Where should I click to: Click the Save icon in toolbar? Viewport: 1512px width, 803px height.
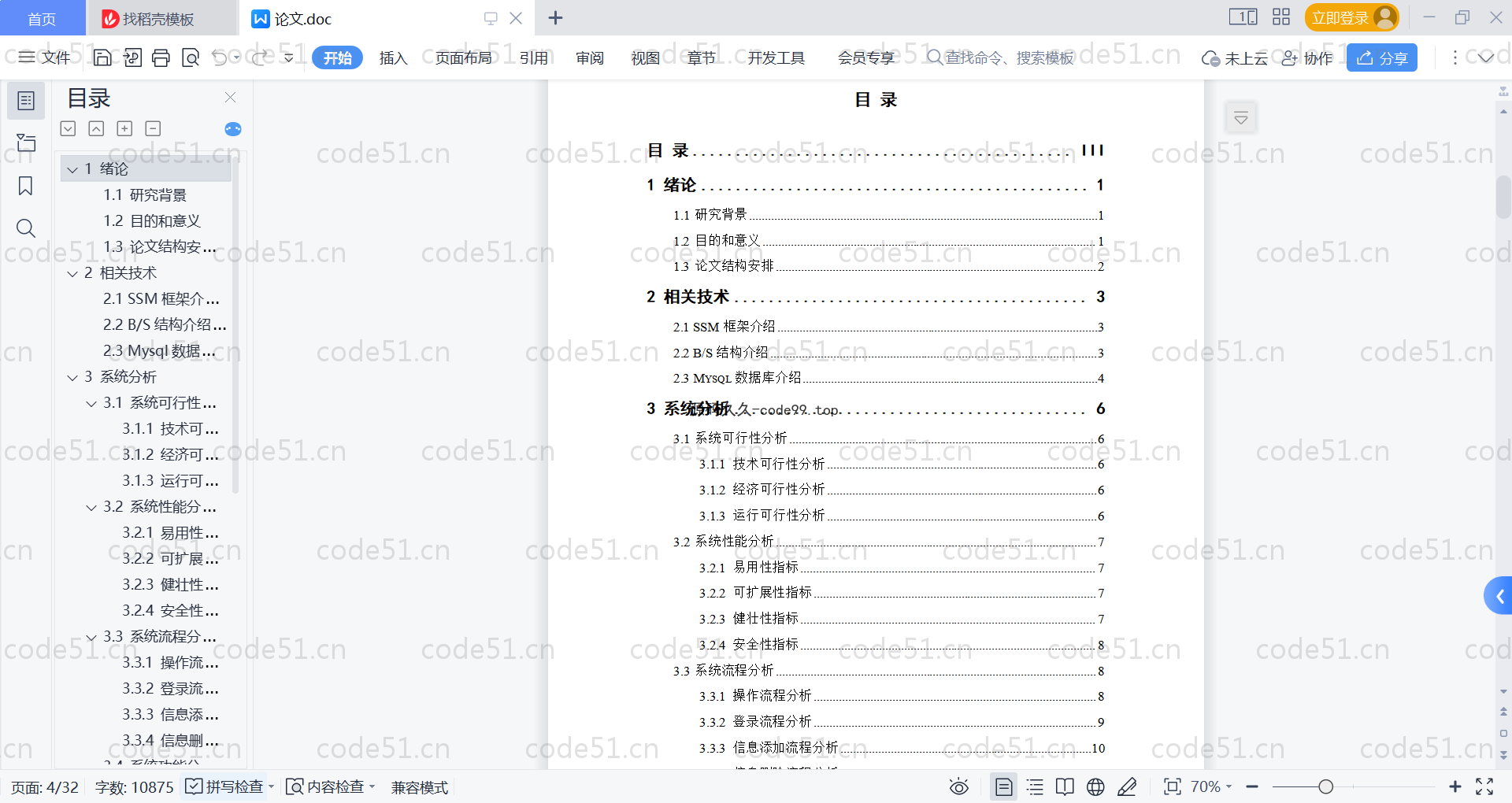tap(102, 57)
